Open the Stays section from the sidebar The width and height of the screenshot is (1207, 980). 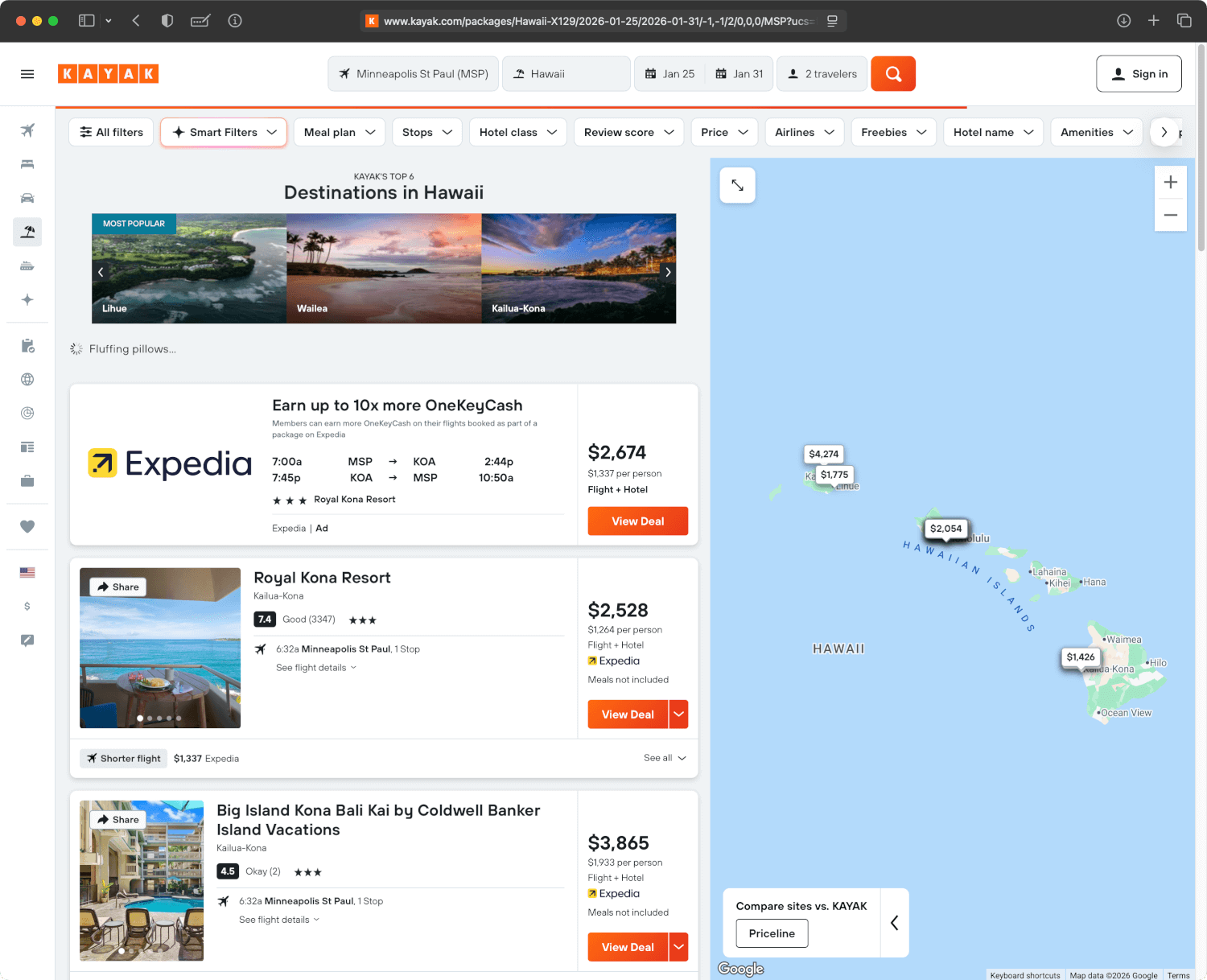[x=27, y=164]
